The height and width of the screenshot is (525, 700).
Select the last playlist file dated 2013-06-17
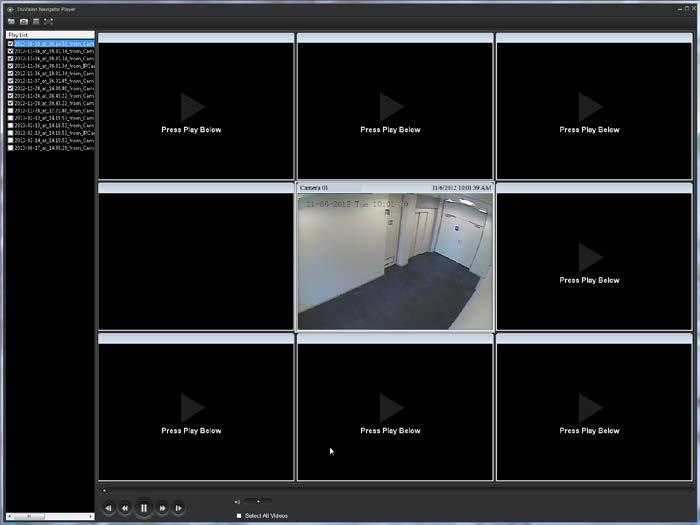click(54, 148)
